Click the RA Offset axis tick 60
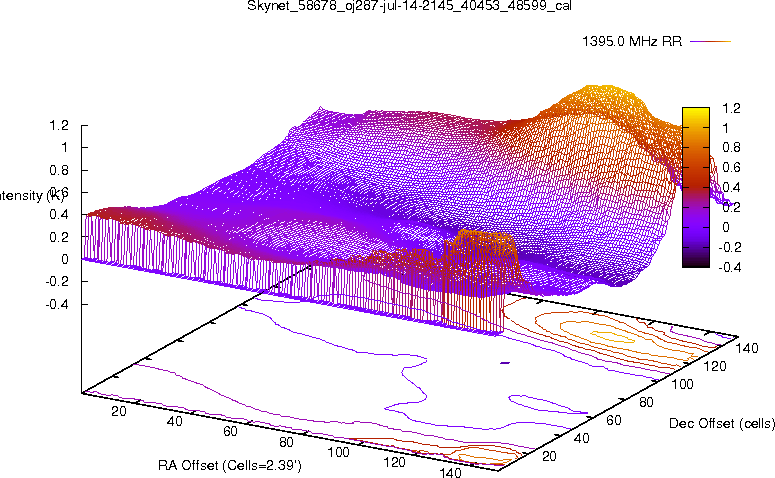 coord(230,432)
